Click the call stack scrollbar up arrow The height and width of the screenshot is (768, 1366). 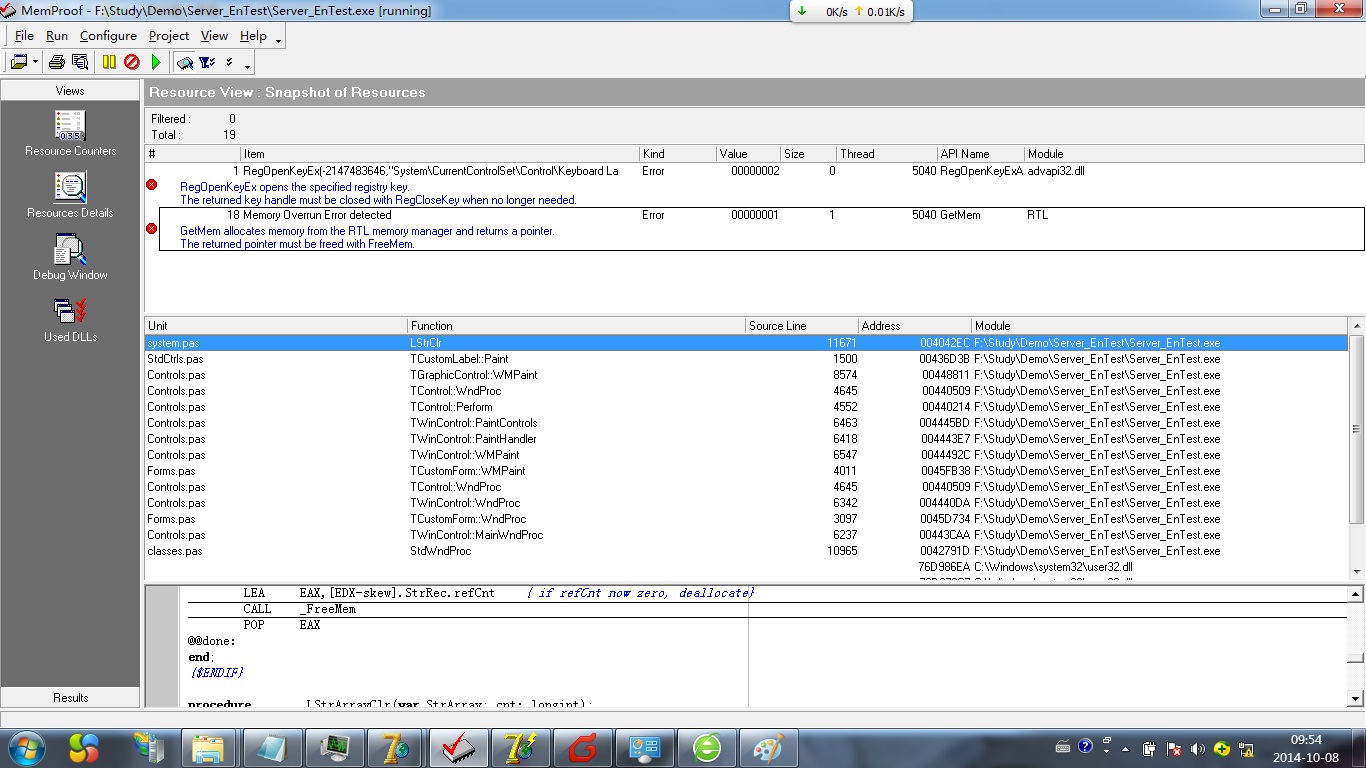click(1357, 326)
